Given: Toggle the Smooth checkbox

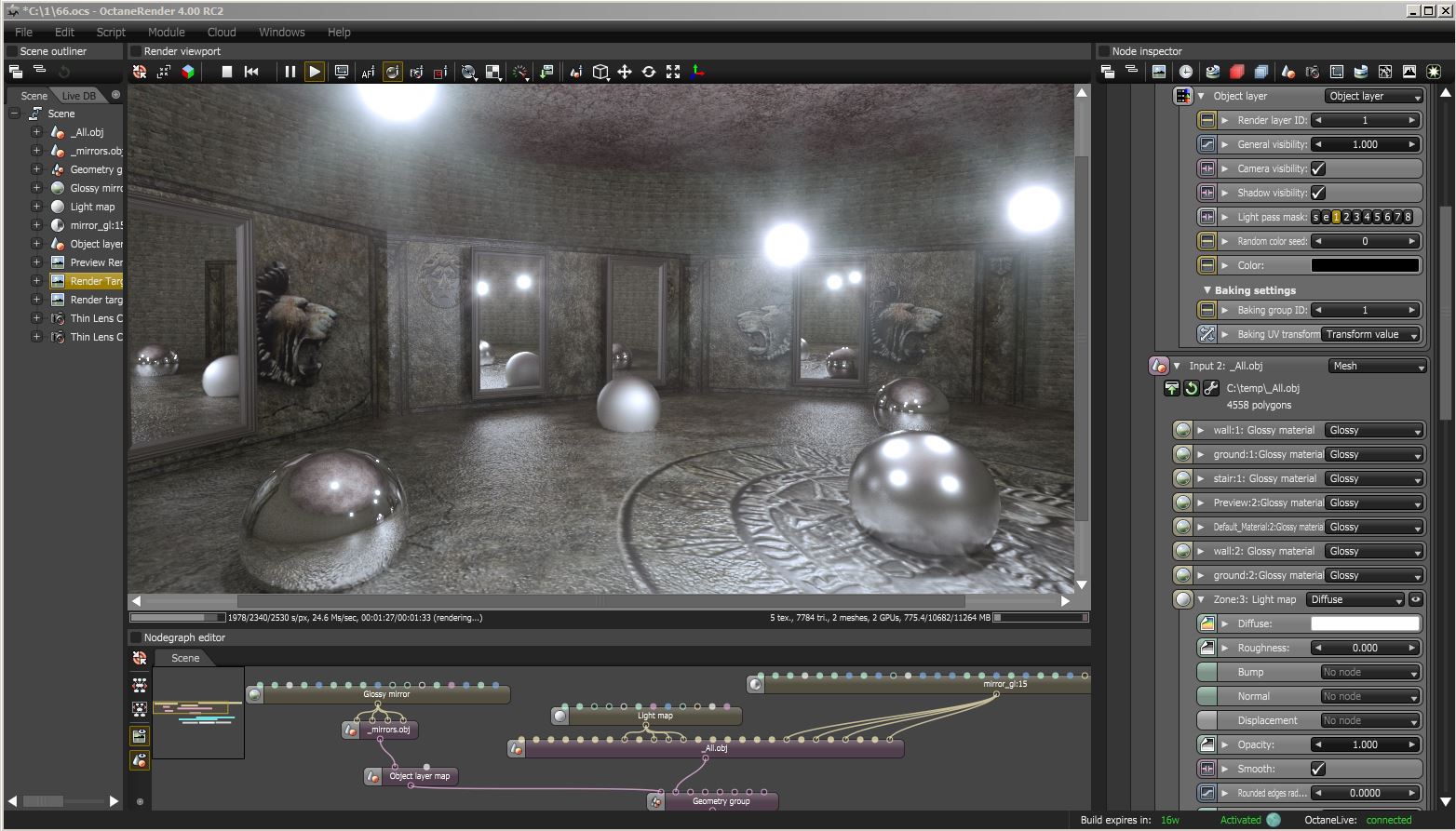Looking at the screenshot, I should [x=1318, y=769].
